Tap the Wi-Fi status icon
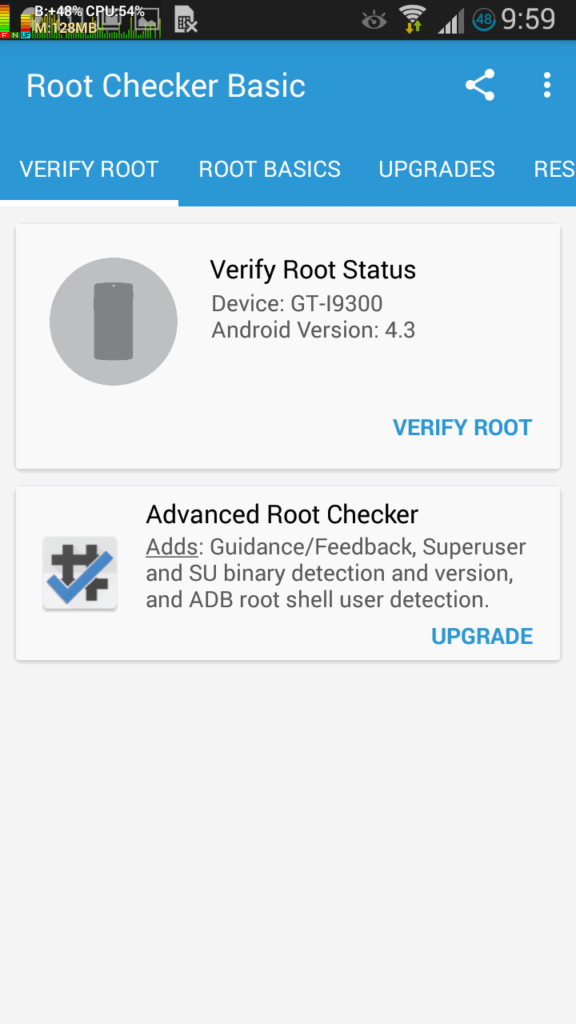This screenshot has height=1024, width=576. [412, 19]
